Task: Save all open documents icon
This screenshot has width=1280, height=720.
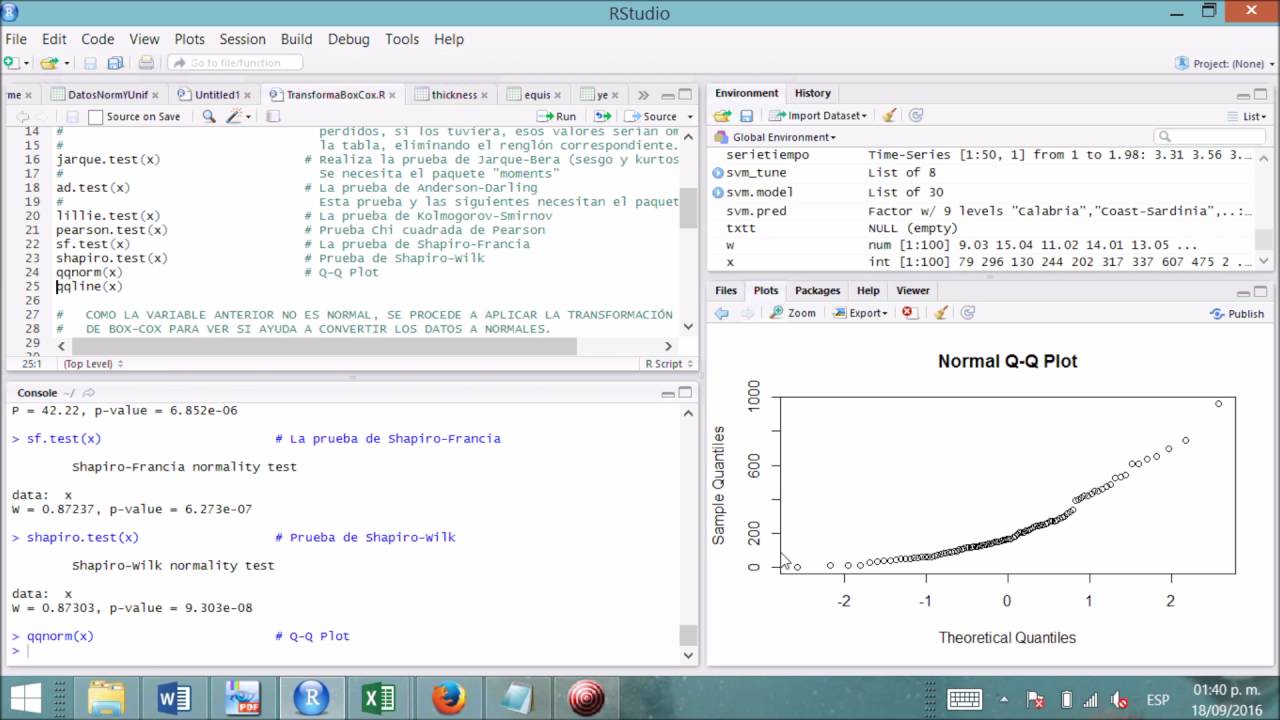Action: click(x=115, y=63)
